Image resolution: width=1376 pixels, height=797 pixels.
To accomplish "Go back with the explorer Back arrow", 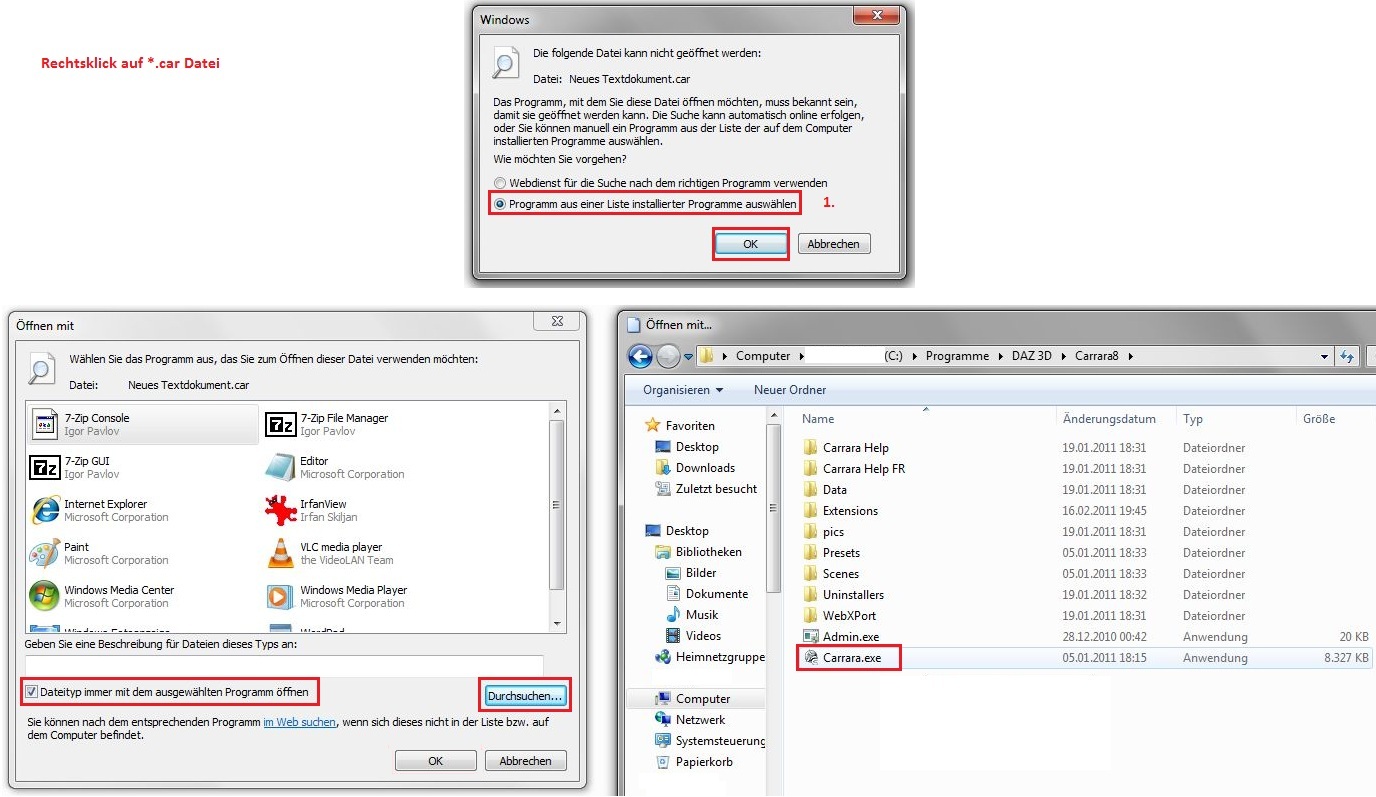I will pyautogui.click(x=640, y=356).
